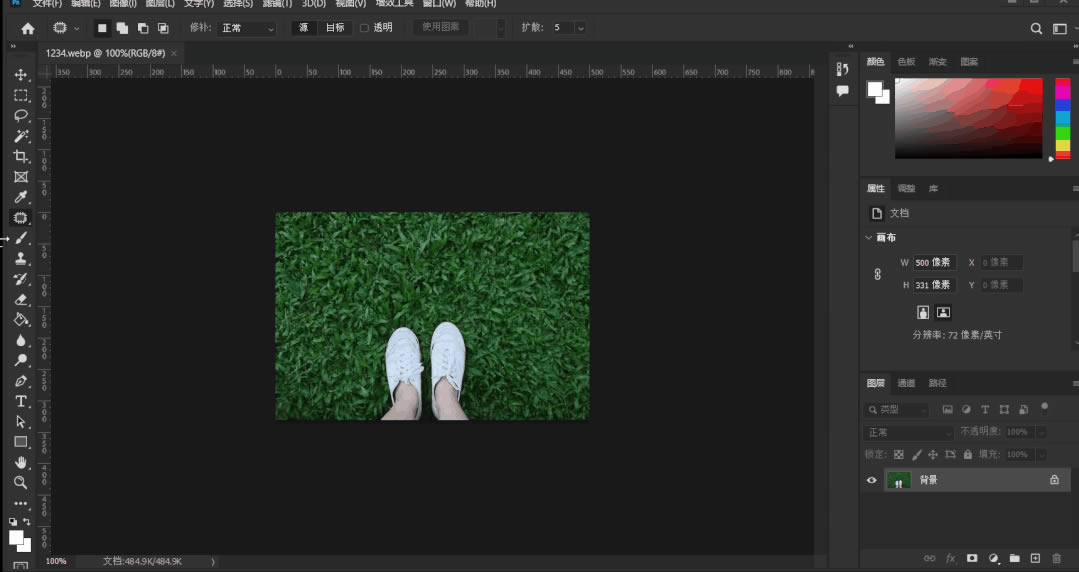Image resolution: width=1079 pixels, height=572 pixels.
Task: Toggle lock transparent pixels icon
Action: point(899,454)
